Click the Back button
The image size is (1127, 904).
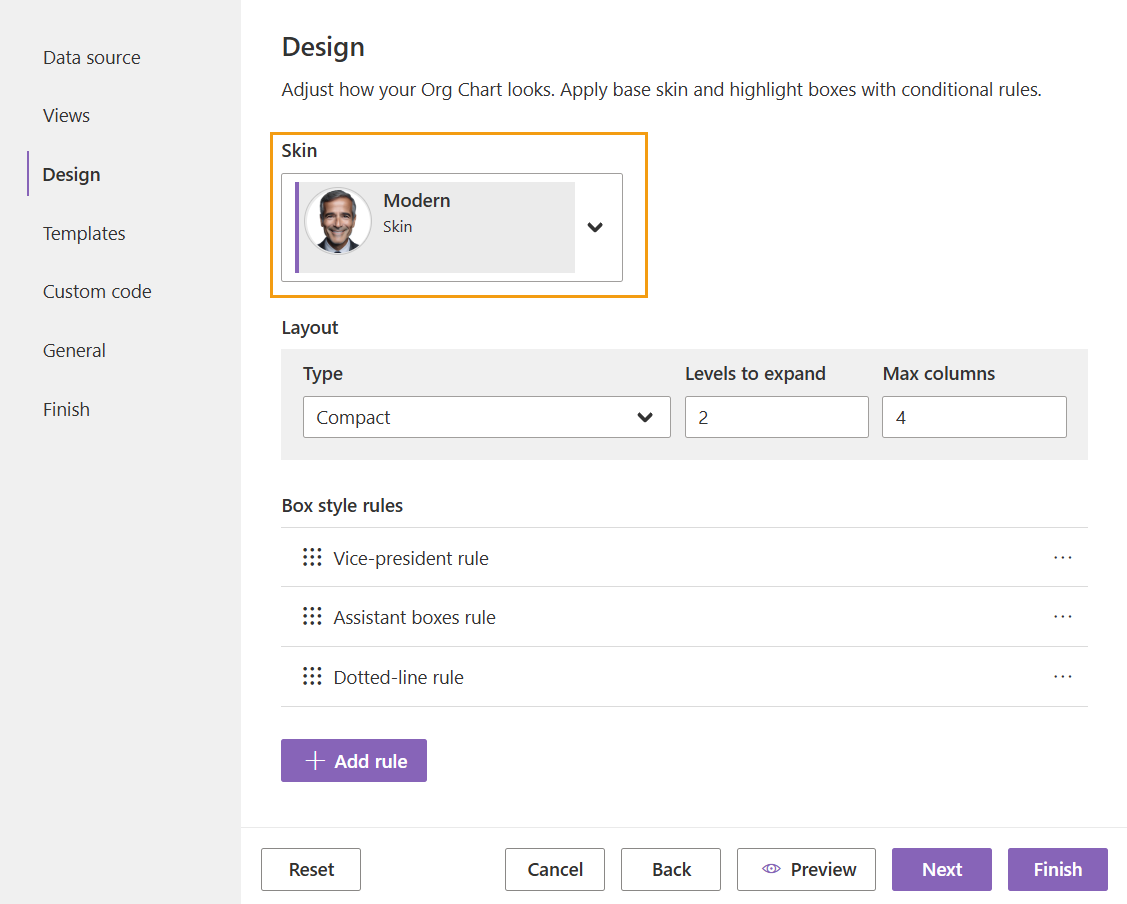click(671, 870)
